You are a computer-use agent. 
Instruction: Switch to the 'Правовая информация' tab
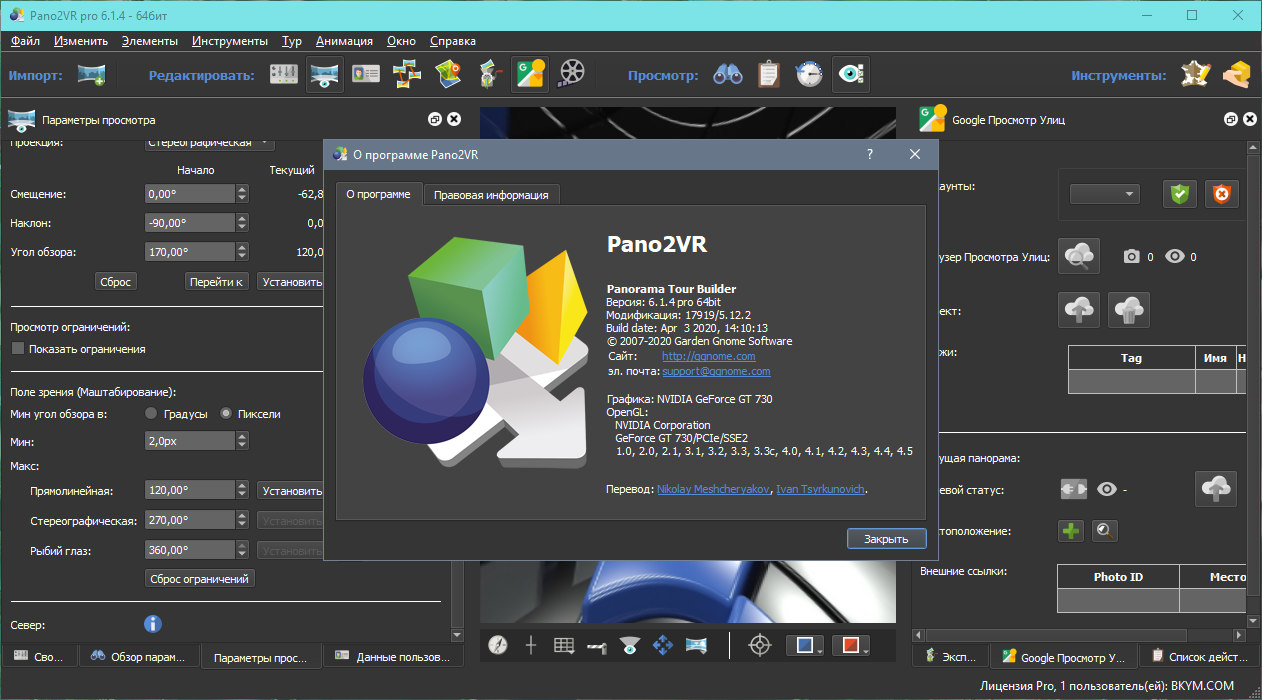click(491, 195)
